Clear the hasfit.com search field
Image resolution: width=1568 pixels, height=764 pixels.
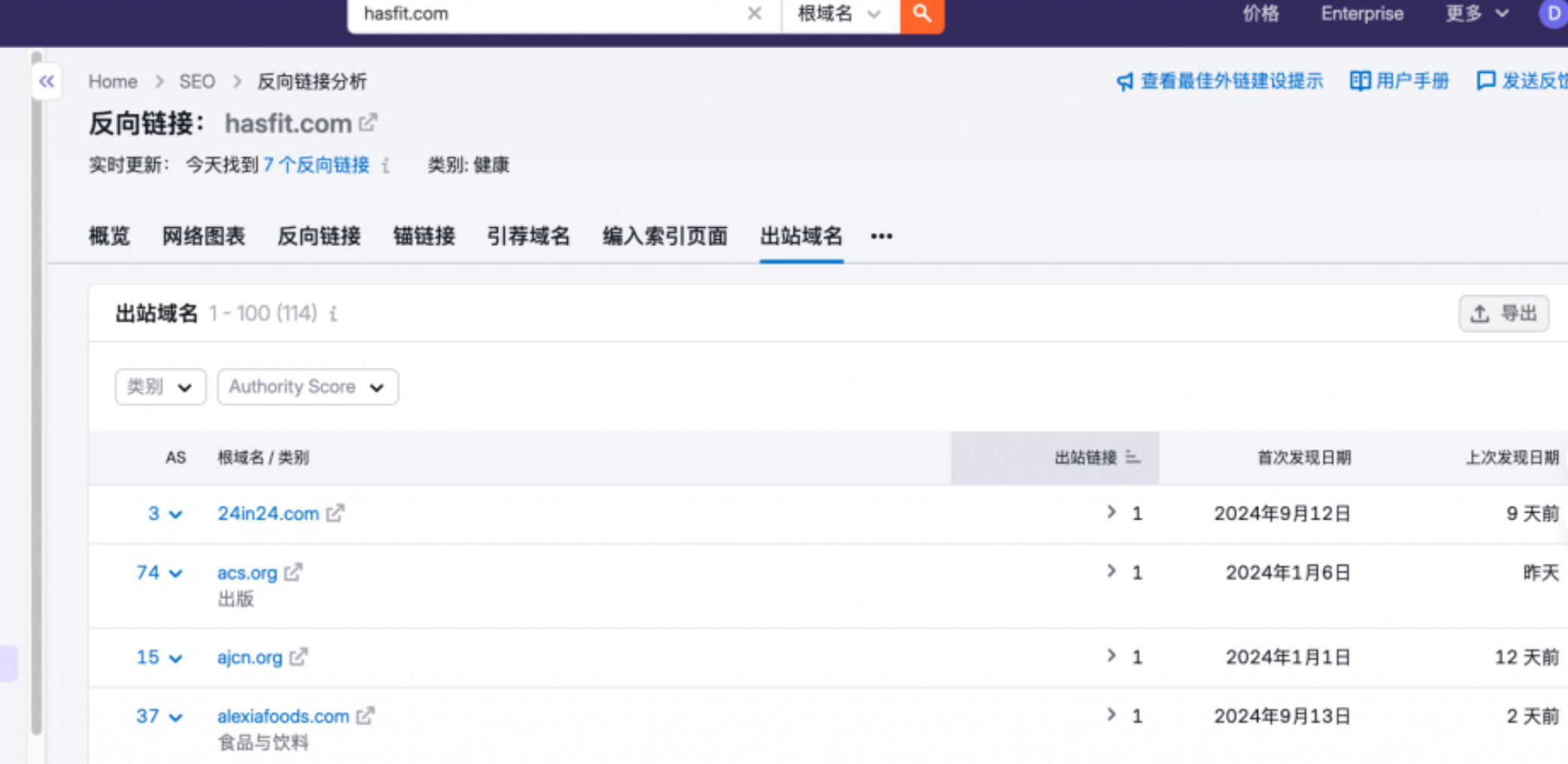(x=754, y=14)
